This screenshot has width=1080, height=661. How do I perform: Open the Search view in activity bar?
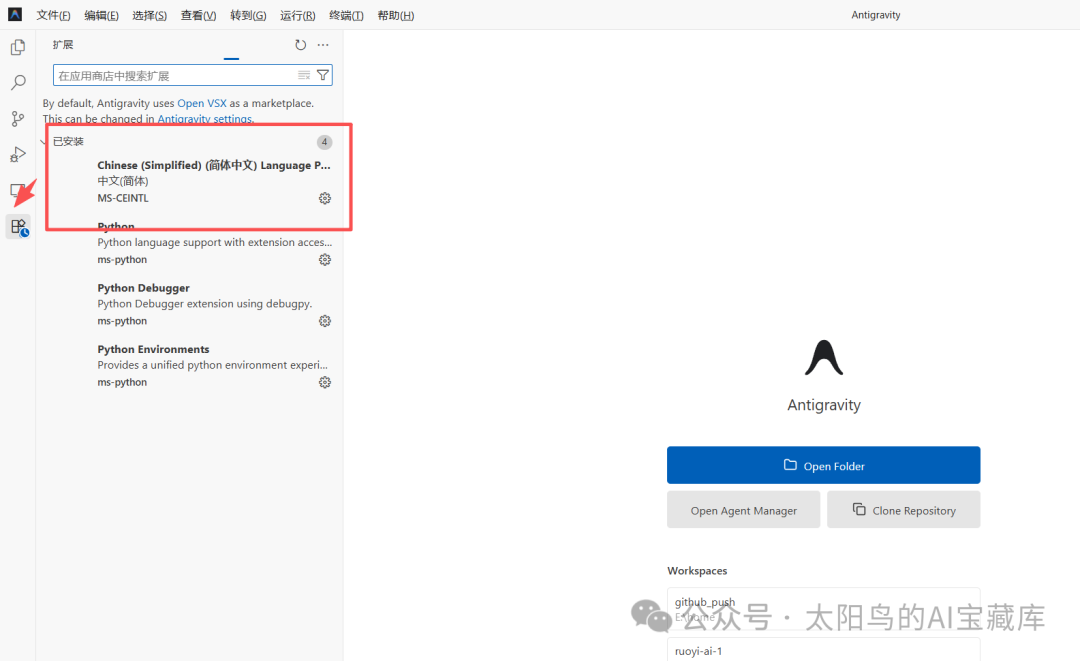(18, 83)
